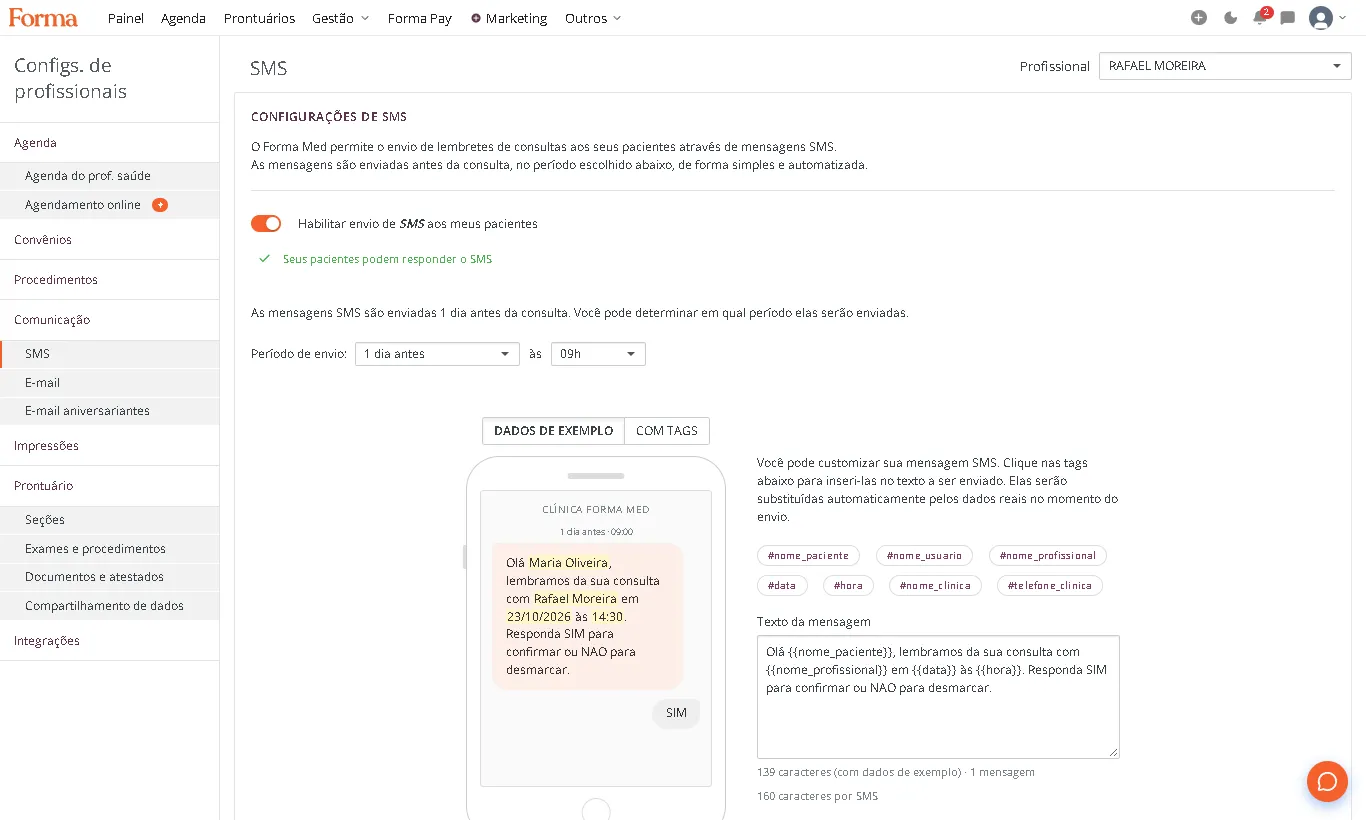Open Forma Pay menu item
The height and width of the screenshot is (820, 1366).
point(420,18)
